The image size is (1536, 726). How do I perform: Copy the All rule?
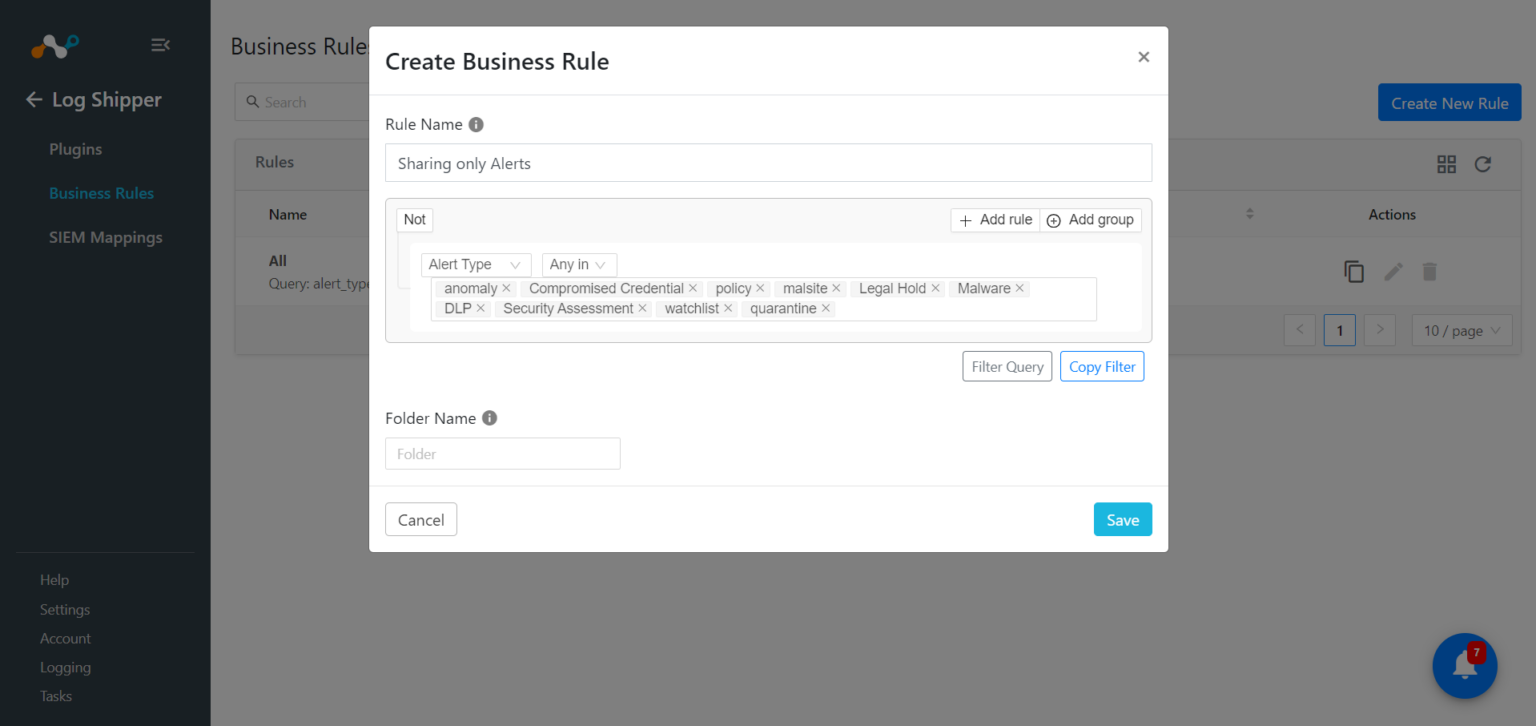tap(1353, 271)
